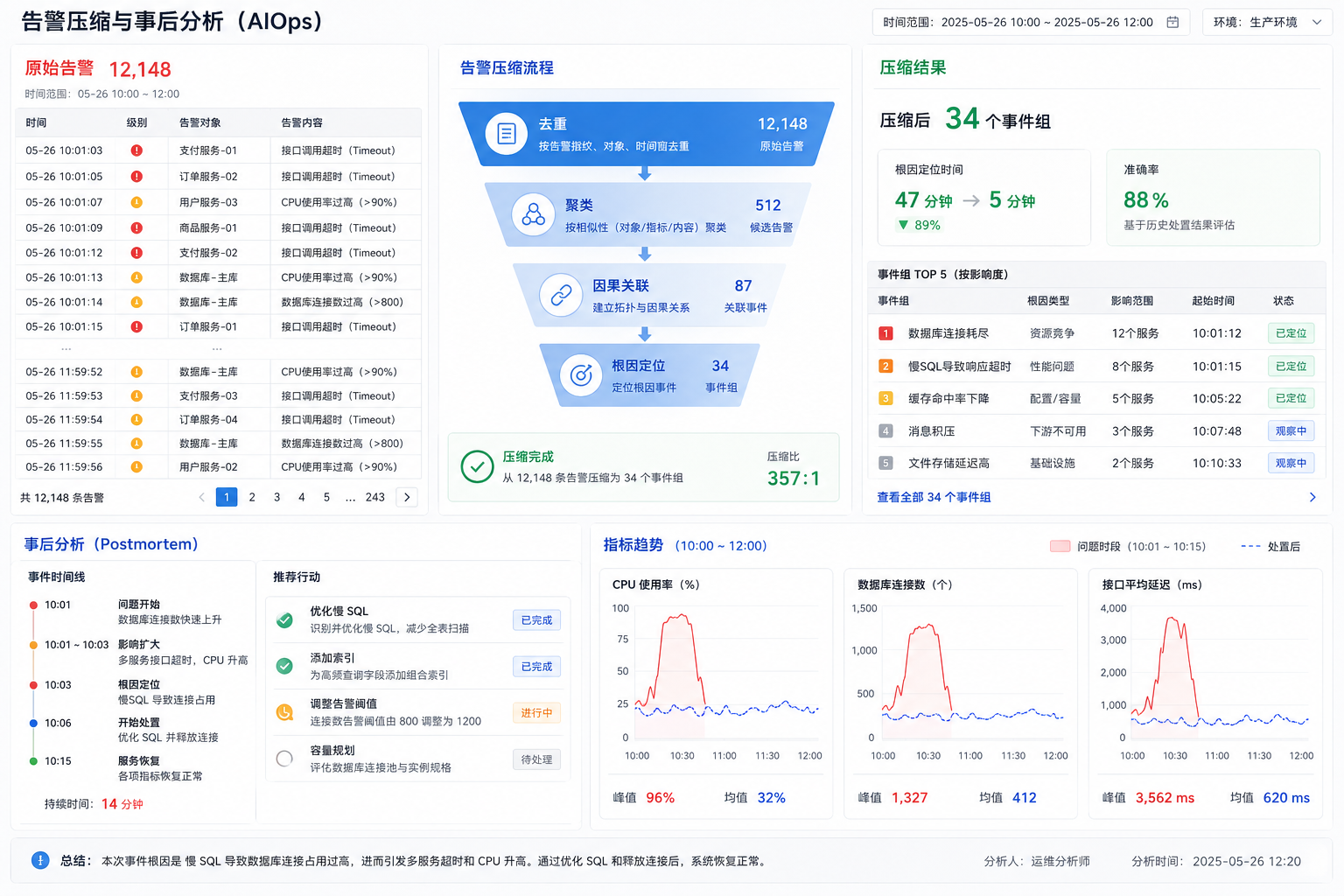Select alert page 5
The width and height of the screenshot is (1344, 896).
326,497
